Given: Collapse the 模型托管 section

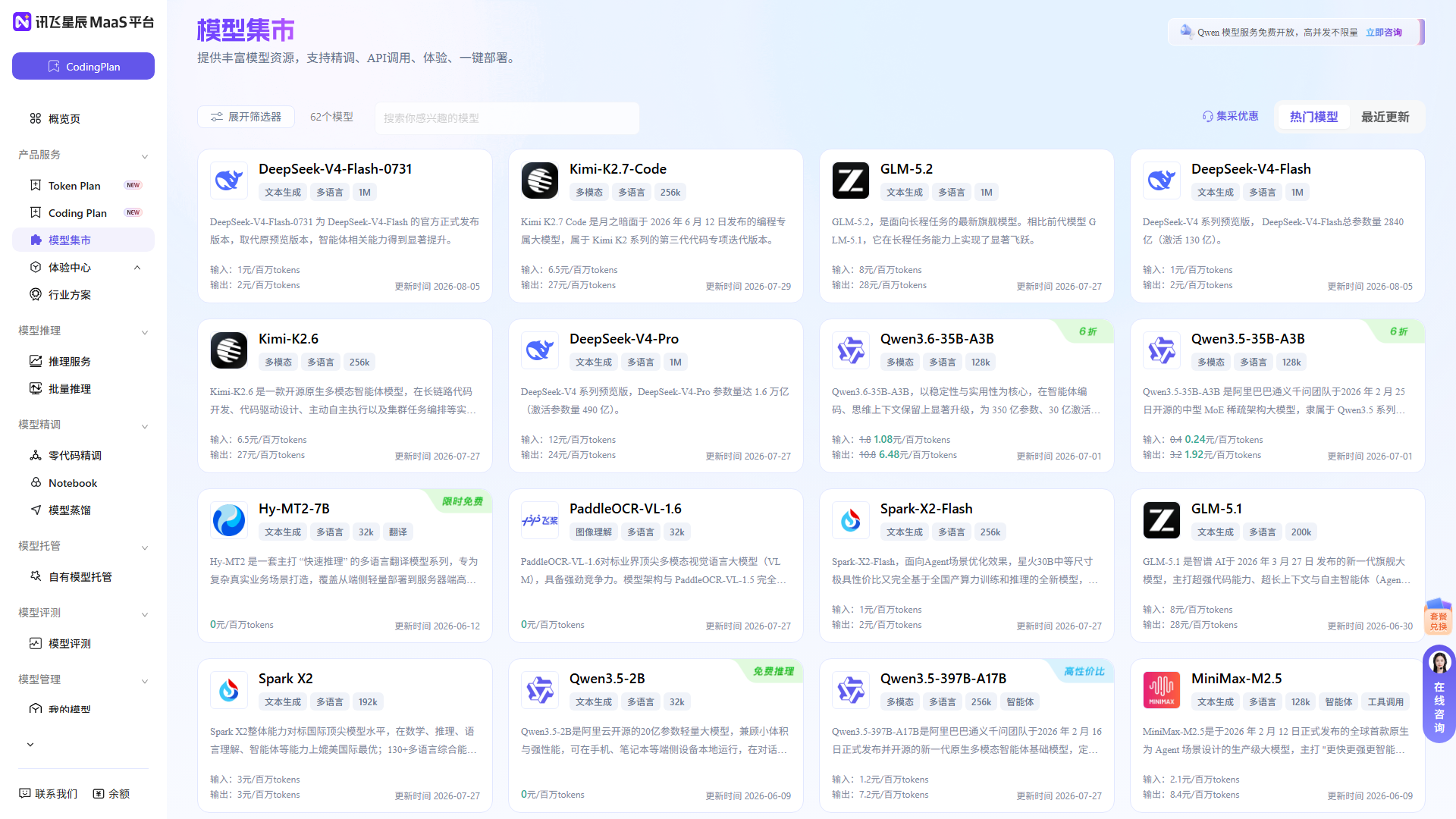Looking at the screenshot, I should (x=145, y=547).
